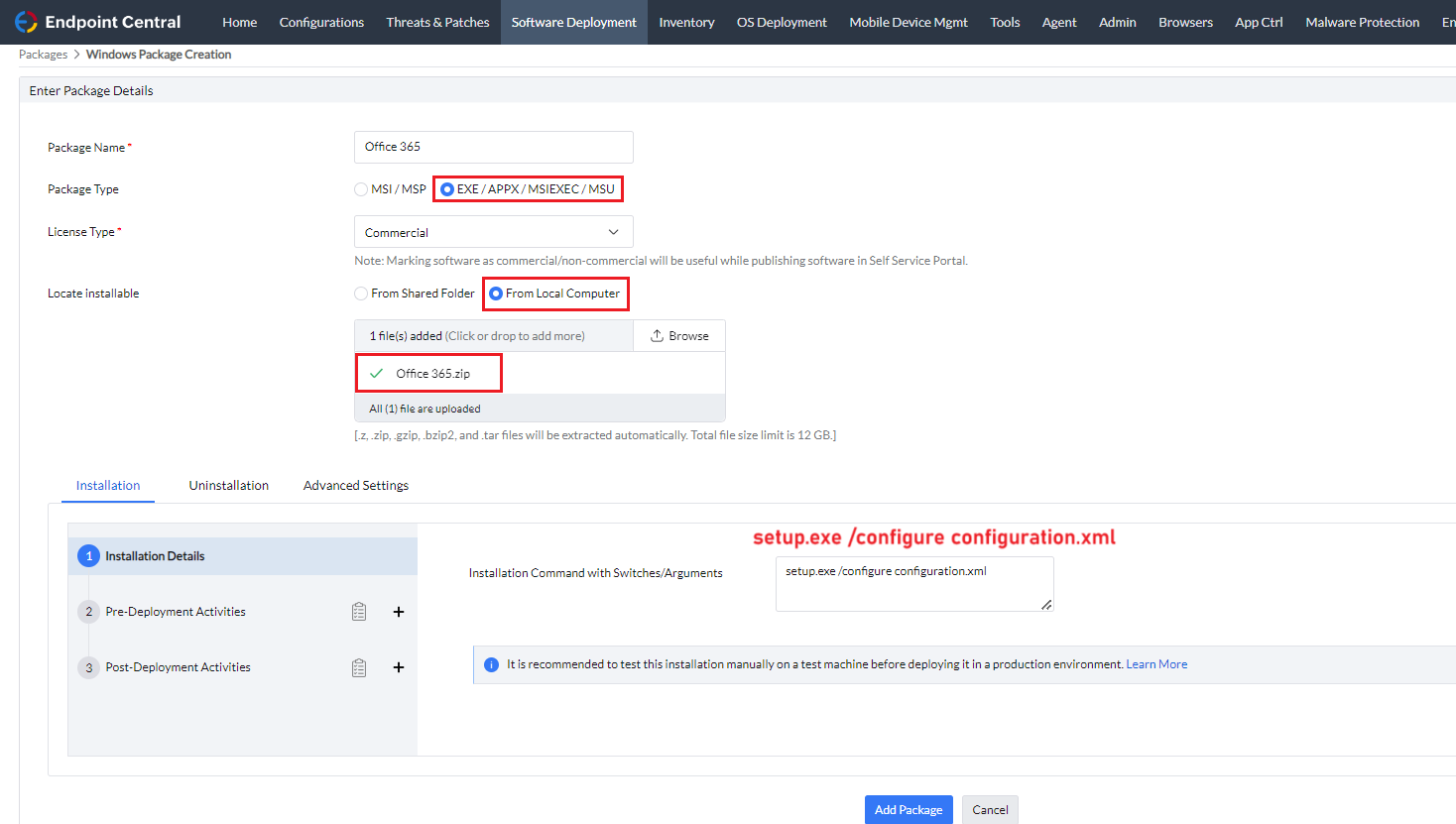Click the breadcrumb chevron after Packages
Viewport: 1456px width, 824px height.
[76, 55]
